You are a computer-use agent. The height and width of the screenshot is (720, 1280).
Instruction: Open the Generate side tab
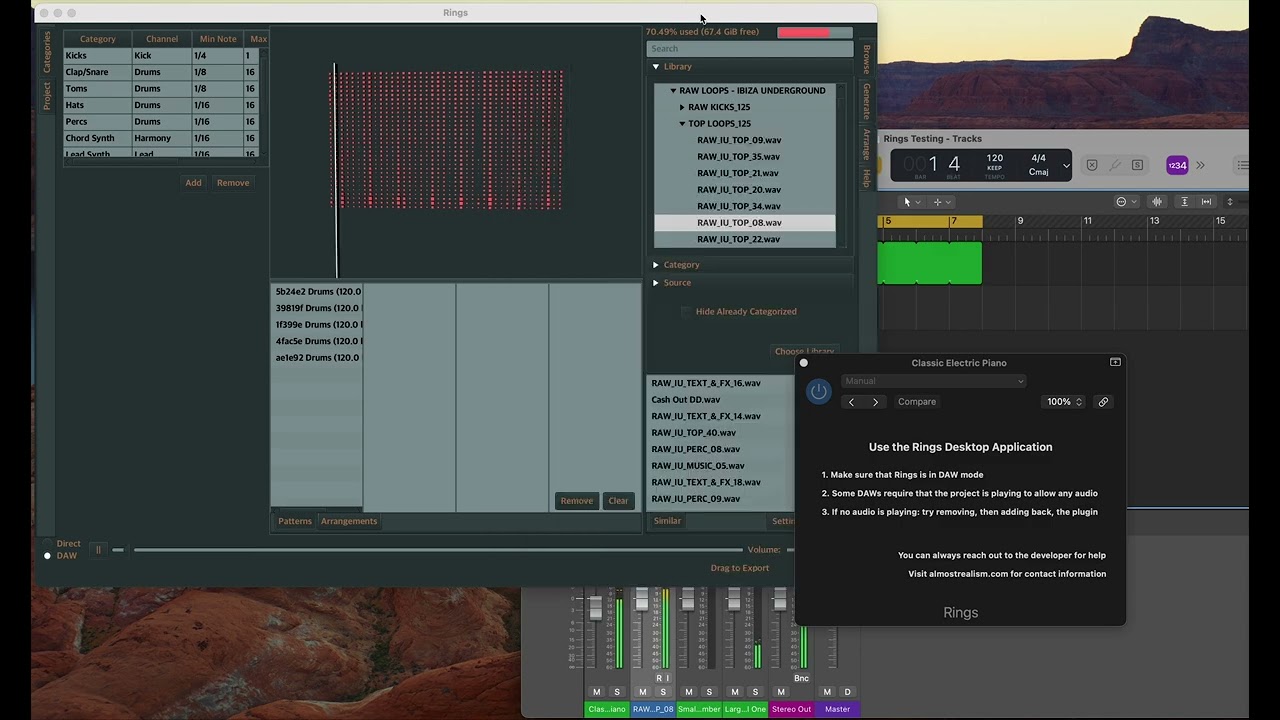tap(866, 101)
